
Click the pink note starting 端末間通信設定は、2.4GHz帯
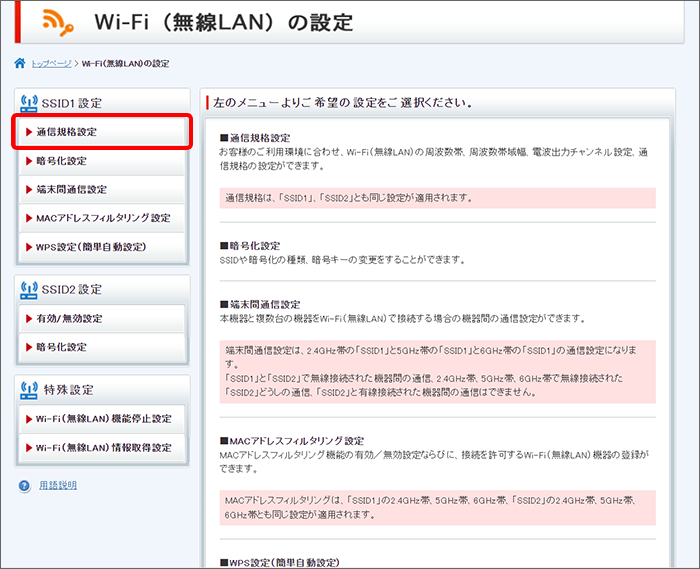[438, 372]
